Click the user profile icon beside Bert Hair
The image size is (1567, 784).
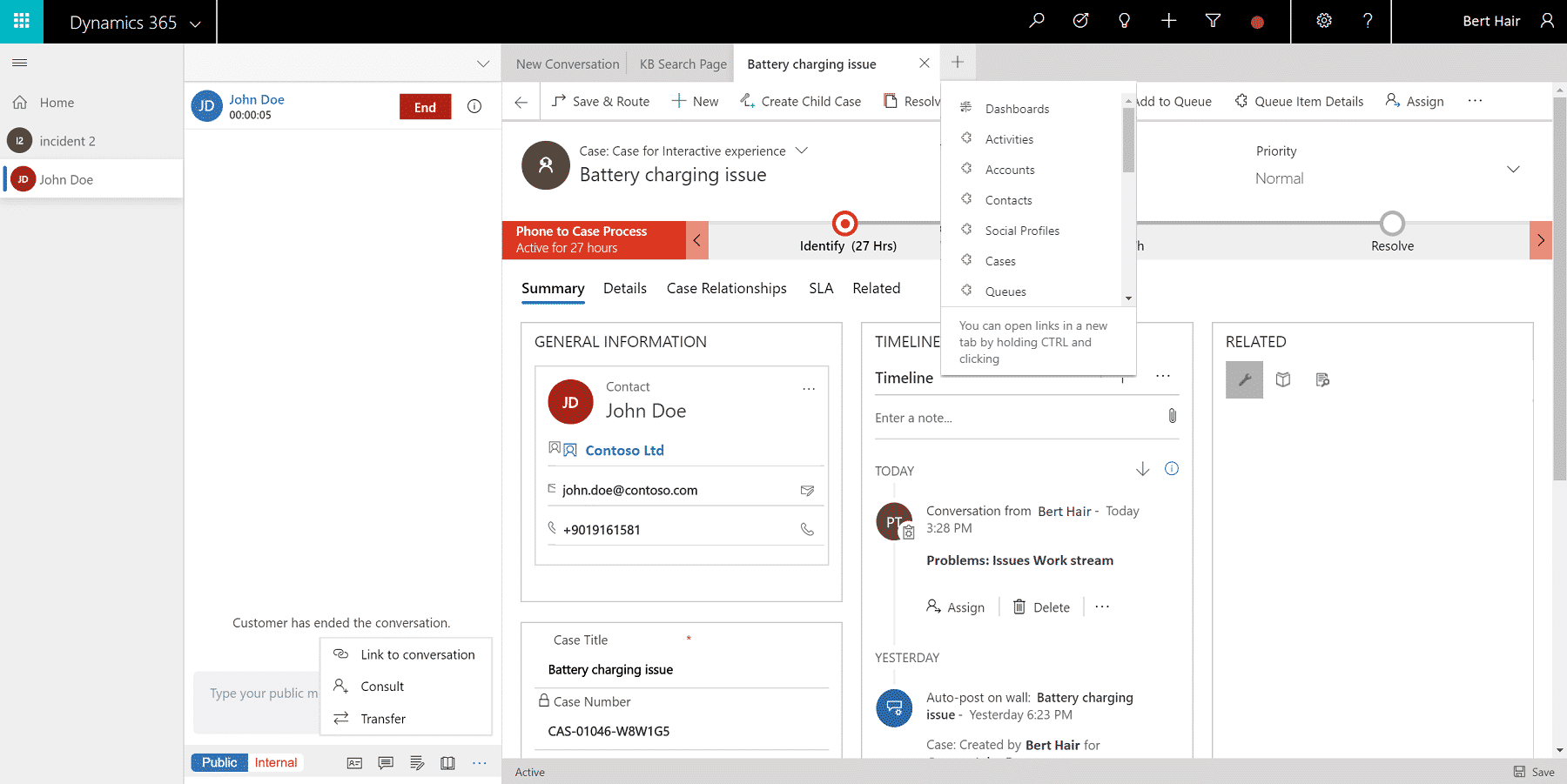(x=1547, y=21)
